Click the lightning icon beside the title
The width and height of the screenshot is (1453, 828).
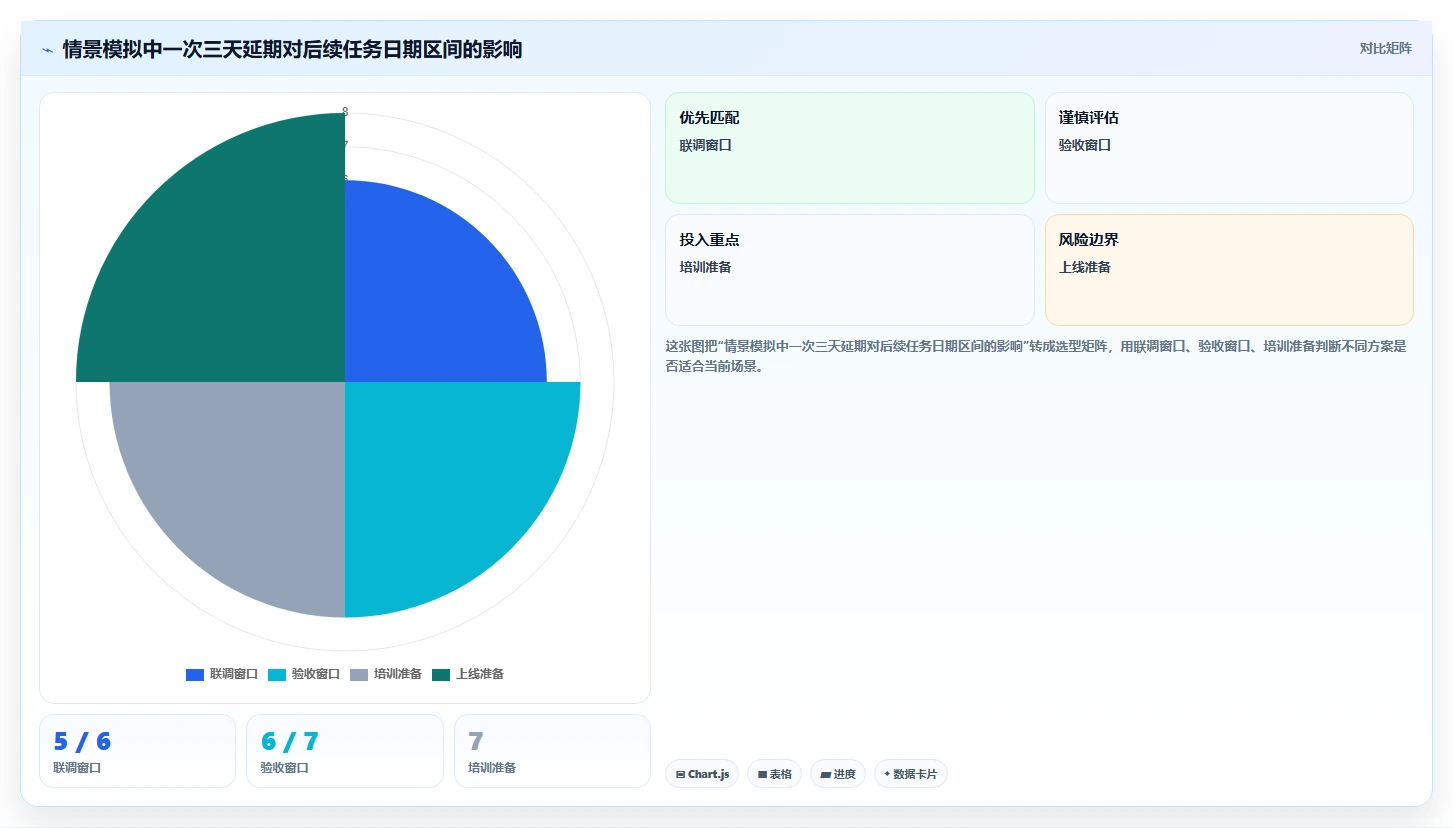point(47,50)
